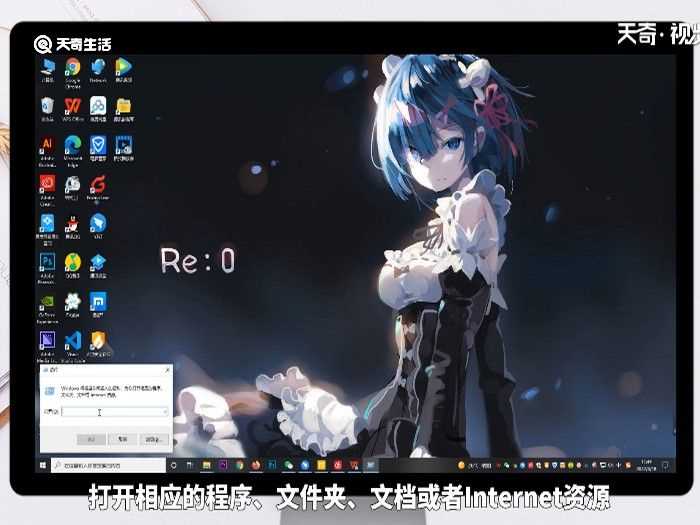
Task: Open the Microsoft Edge desktop shortcut
Action: point(73,151)
